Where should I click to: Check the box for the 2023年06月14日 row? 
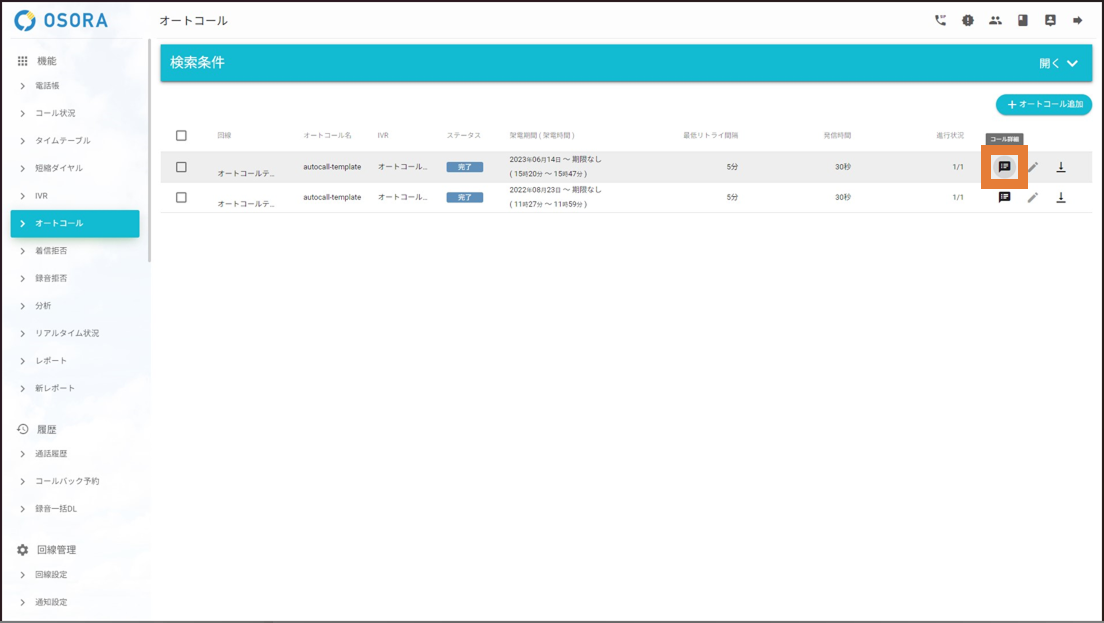(x=181, y=167)
